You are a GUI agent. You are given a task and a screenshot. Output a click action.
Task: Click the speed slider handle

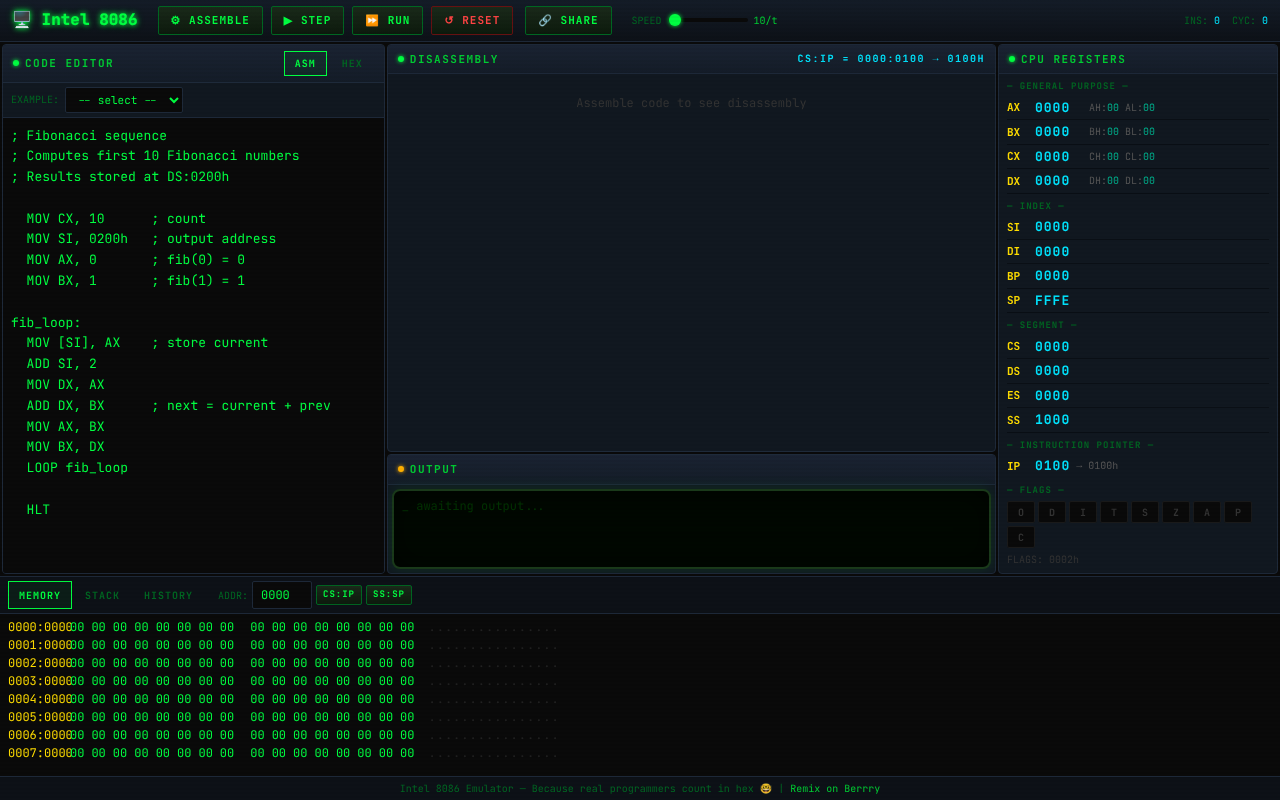tap(675, 20)
